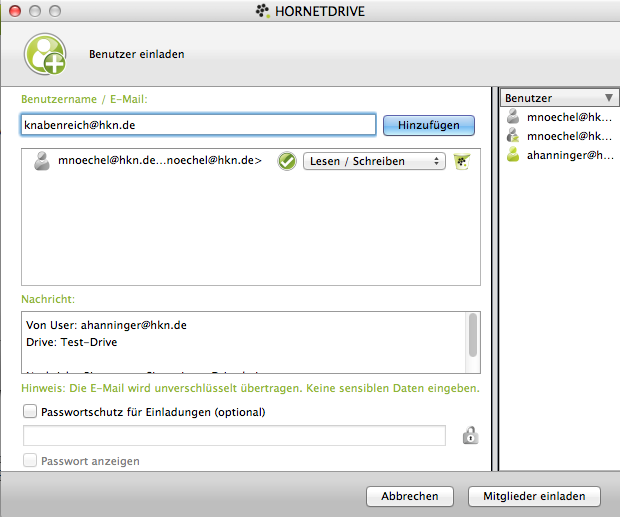Image resolution: width=620 pixels, height=517 pixels.
Task: Click the Hornetdrive logo in title bar
Action: pos(263,10)
